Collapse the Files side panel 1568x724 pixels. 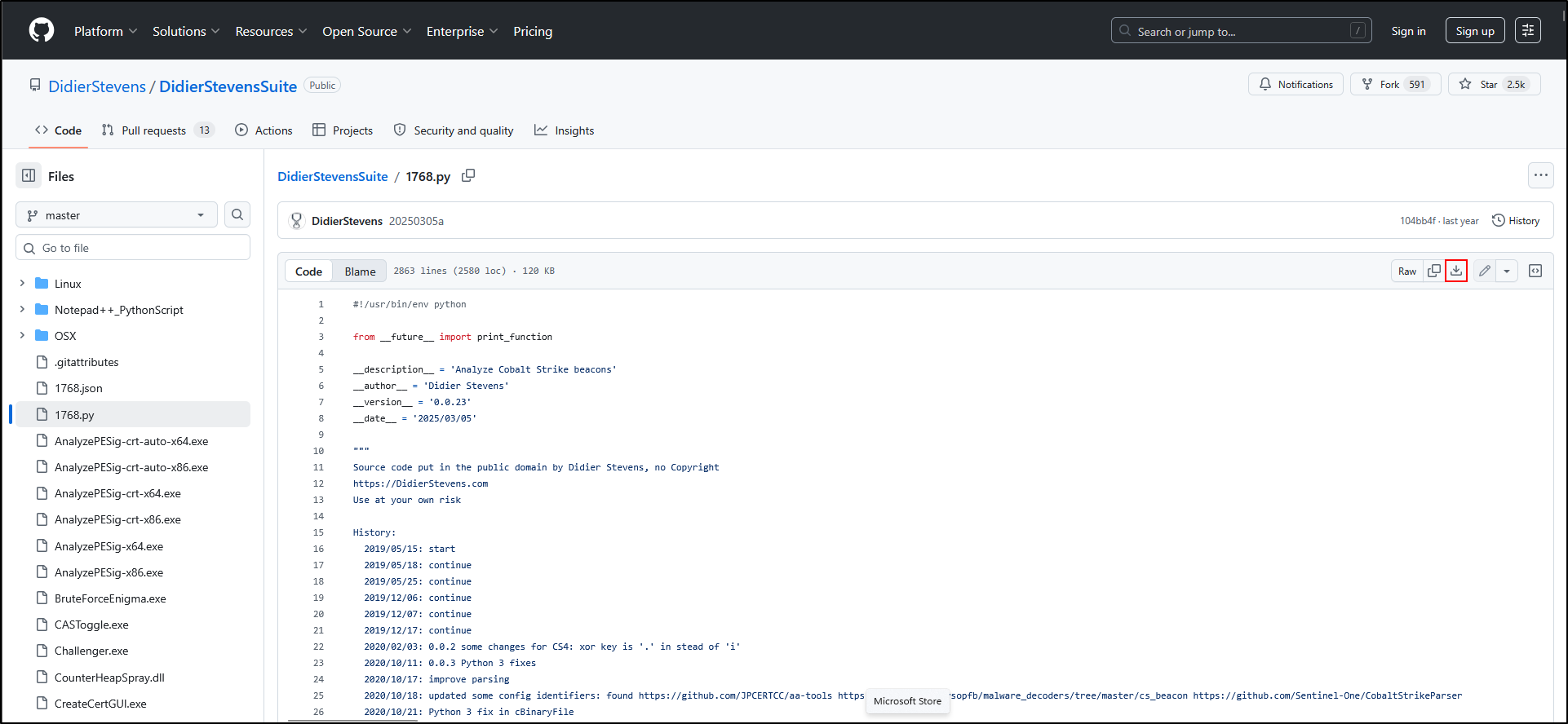click(x=29, y=175)
